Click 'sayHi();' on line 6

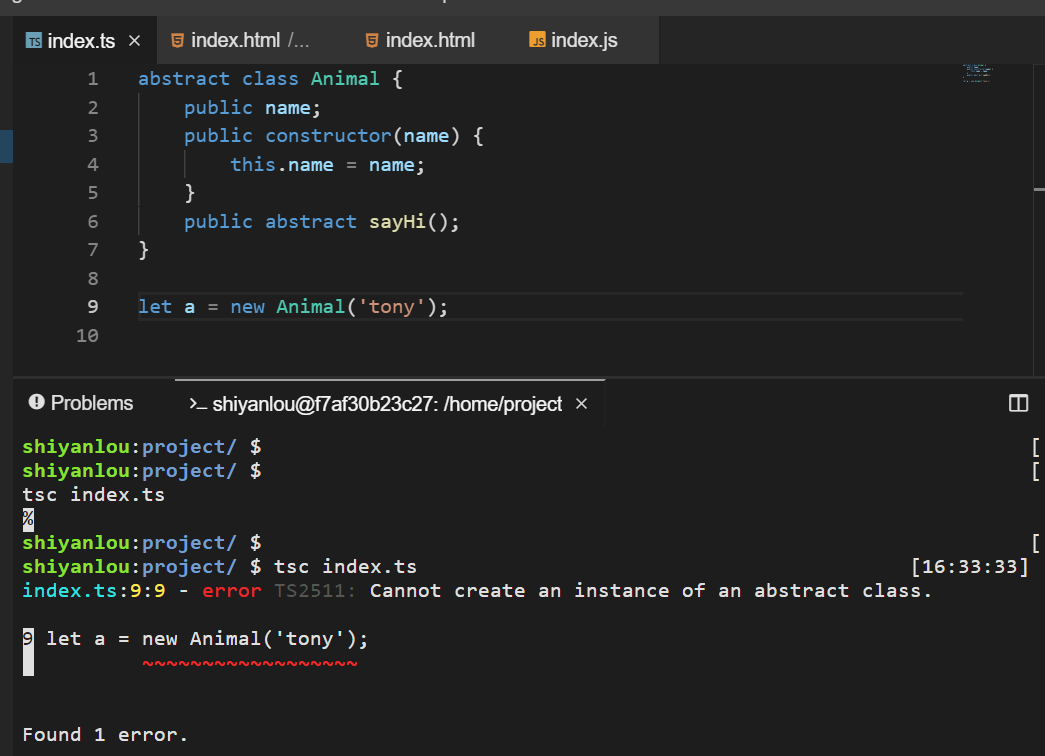point(414,221)
